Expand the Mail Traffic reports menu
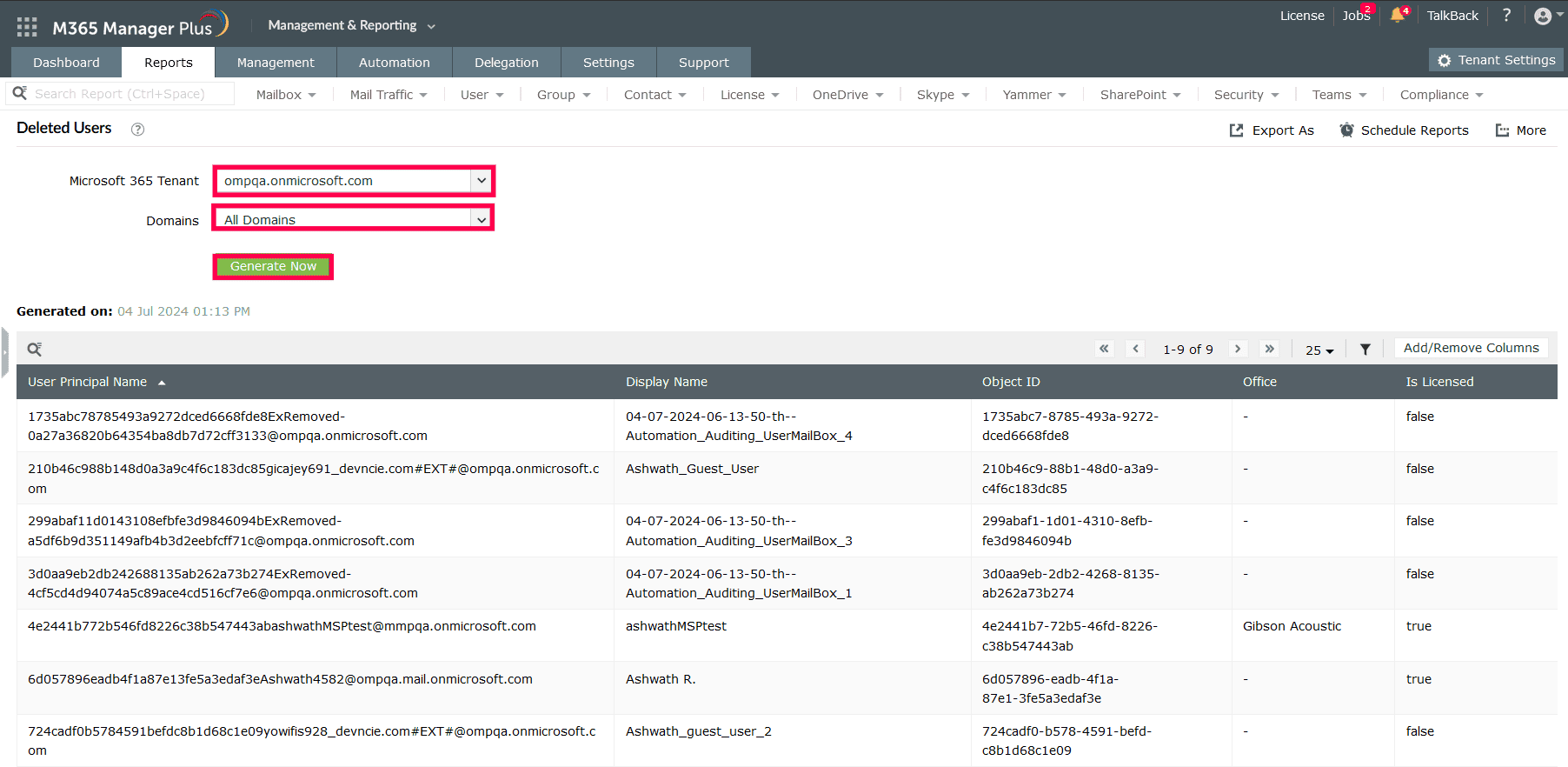 [x=389, y=95]
